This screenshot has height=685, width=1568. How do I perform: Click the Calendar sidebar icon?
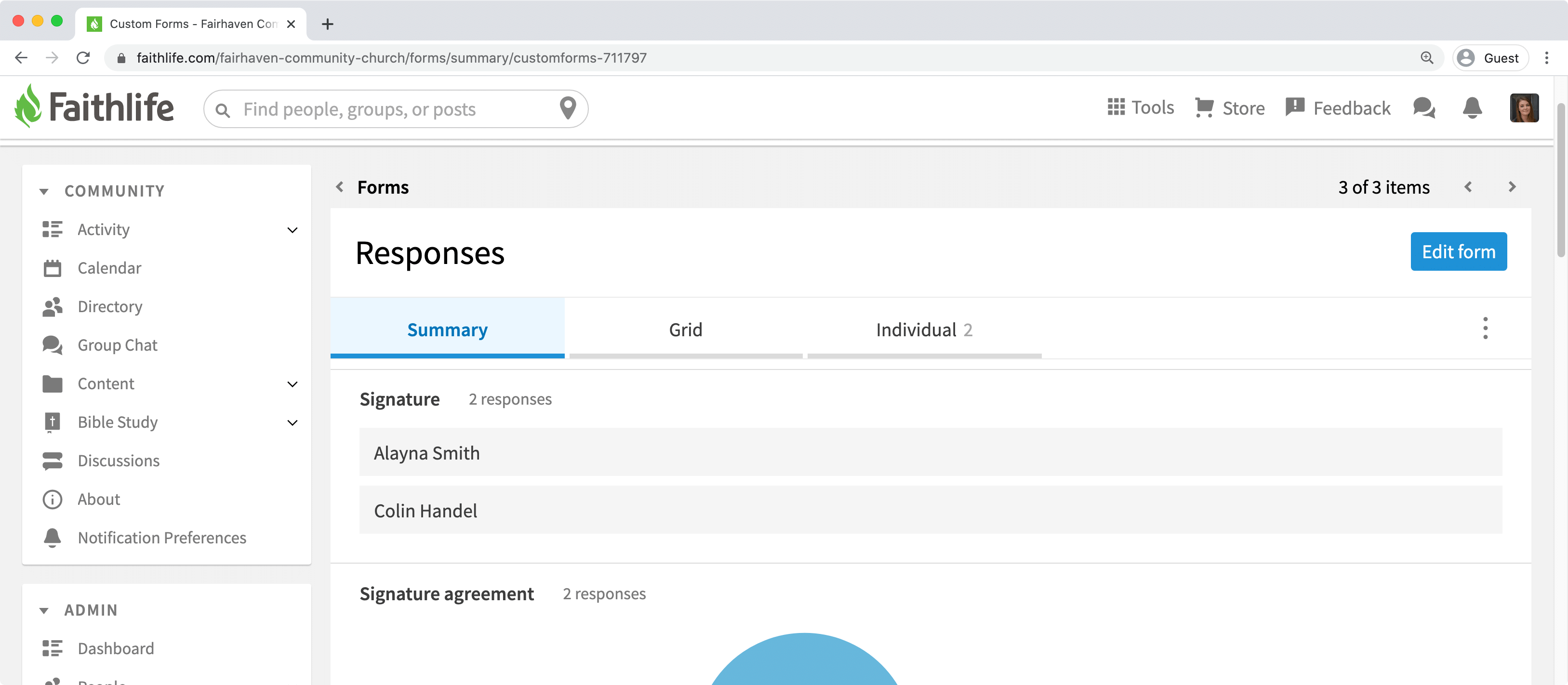pos(53,268)
